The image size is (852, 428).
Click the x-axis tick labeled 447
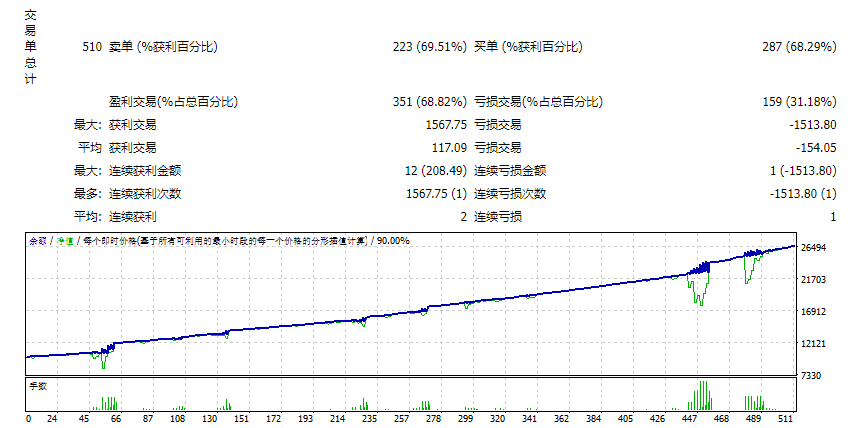(x=689, y=419)
